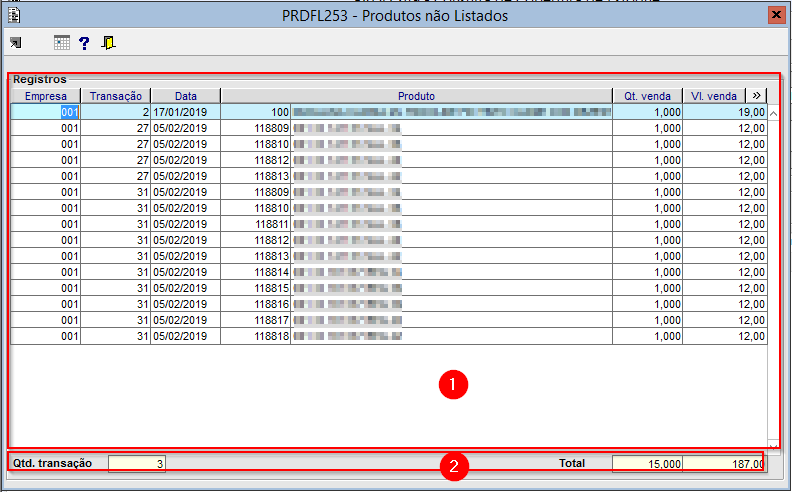The image size is (792, 492).
Task: Select product code 118816 cell
Action: [256, 304]
